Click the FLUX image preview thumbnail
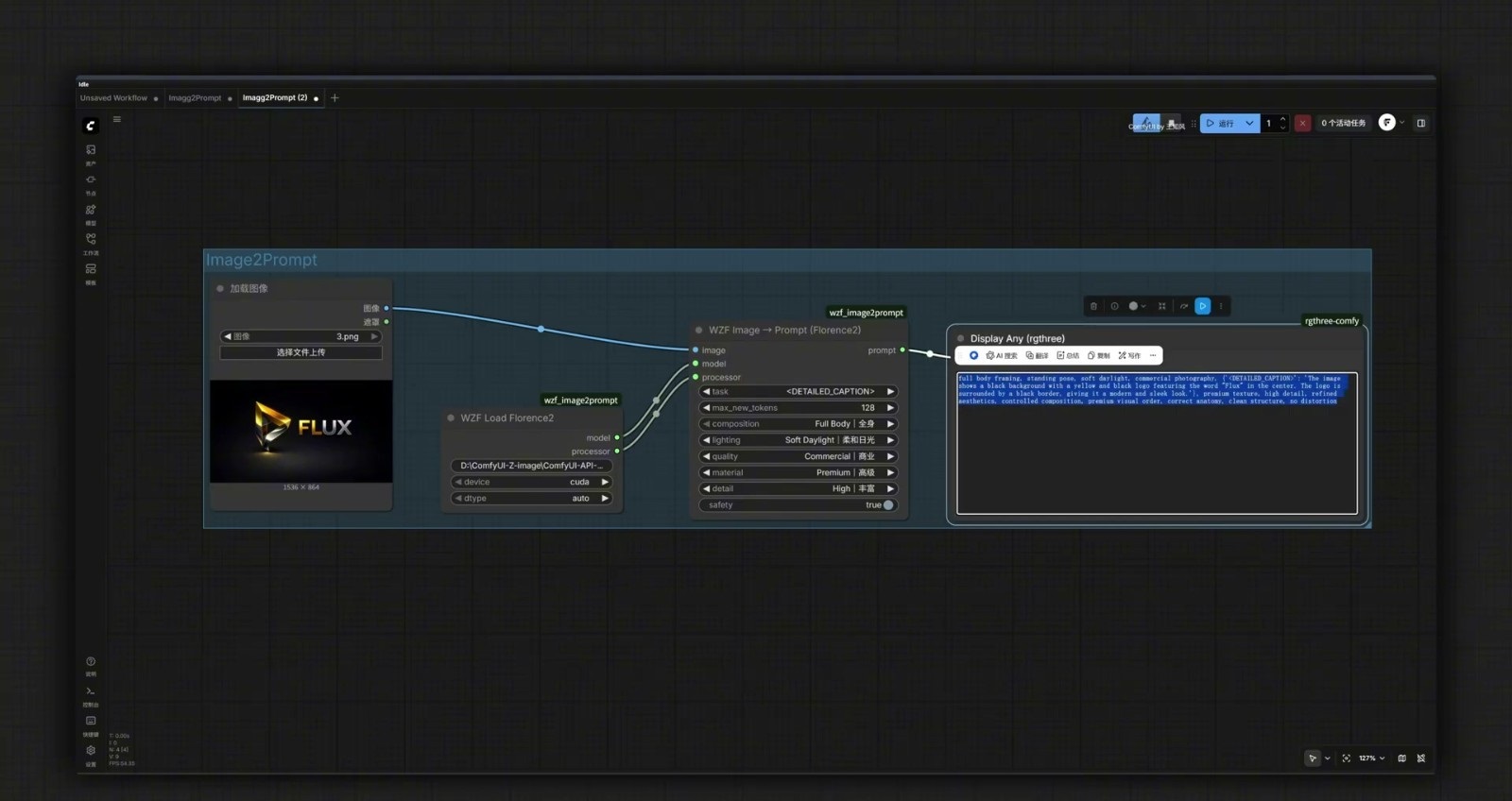Screen dimensions: 1512x801 301,431
